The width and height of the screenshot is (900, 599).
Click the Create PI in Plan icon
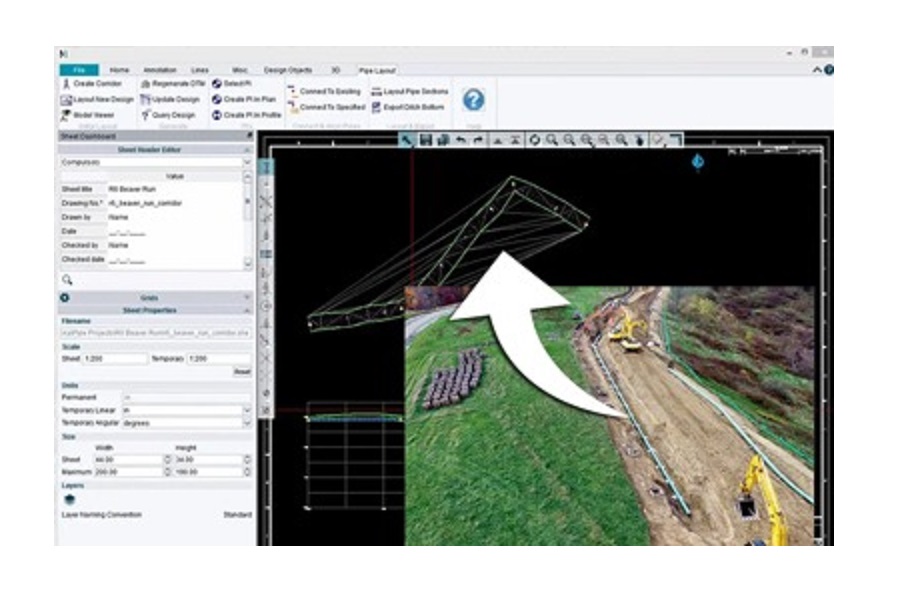[x=217, y=100]
